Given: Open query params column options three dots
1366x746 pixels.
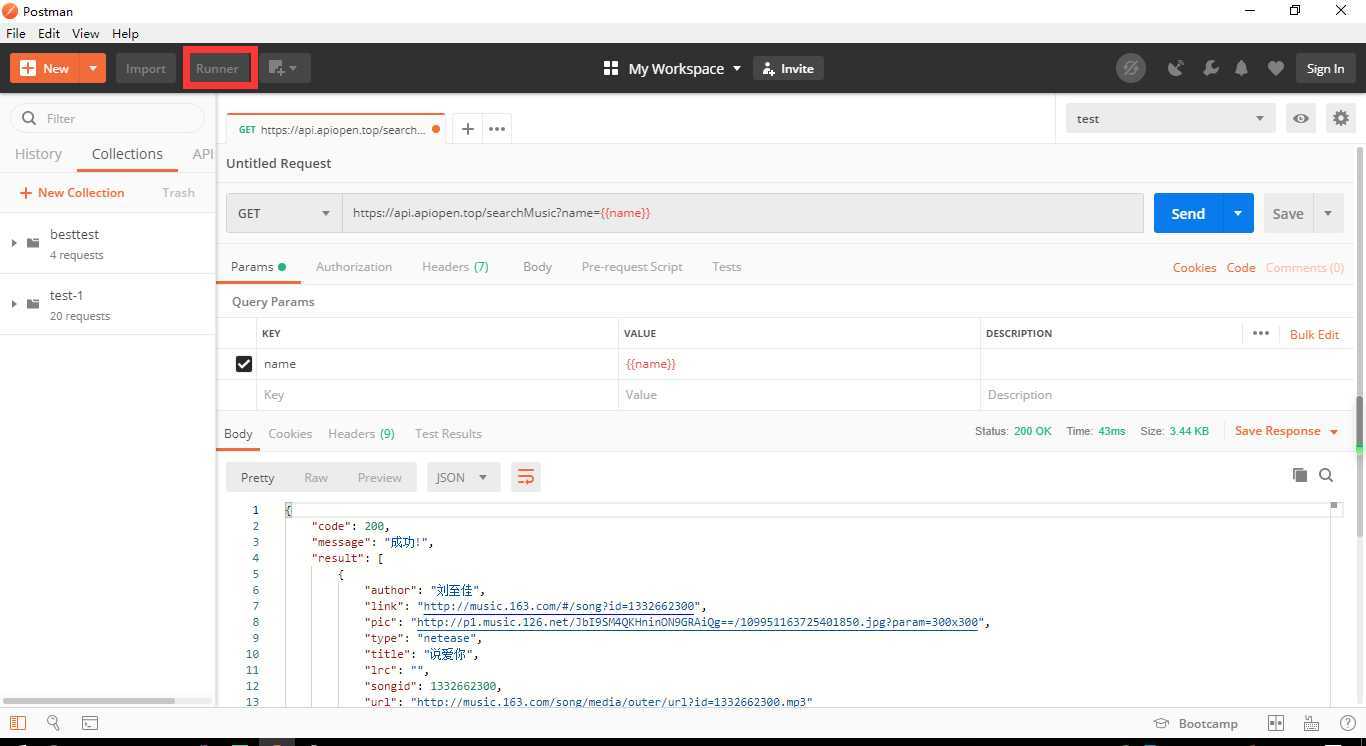Looking at the screenshot, I should (1260, 333).
